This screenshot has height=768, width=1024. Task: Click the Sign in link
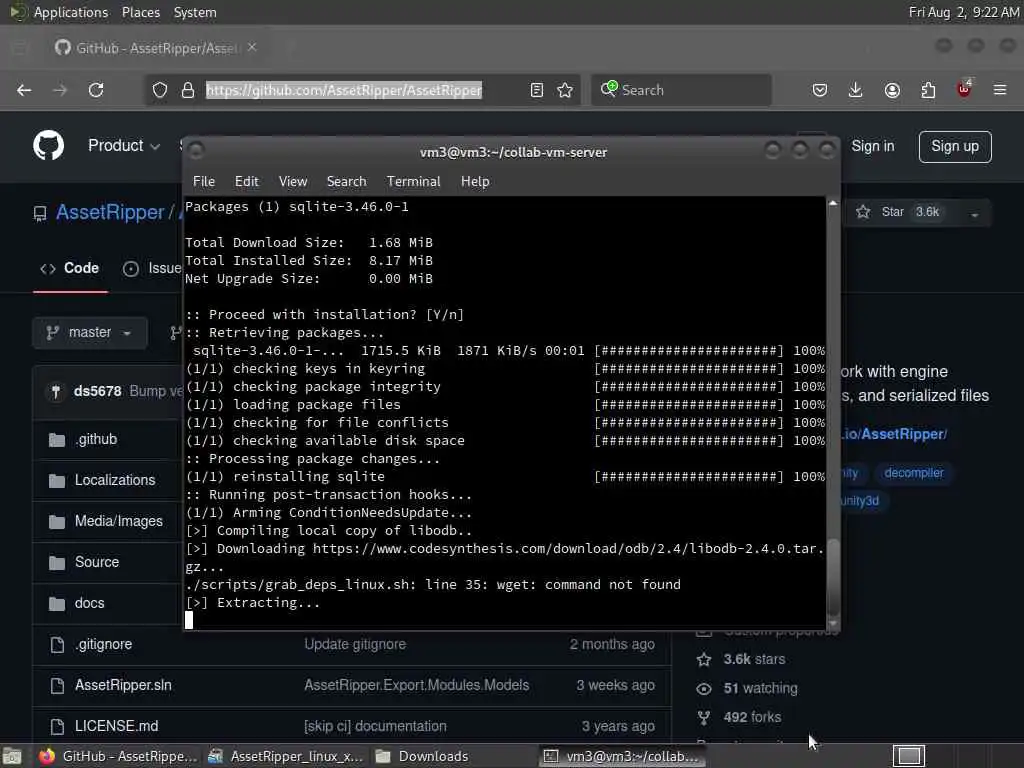click(x=872, y=146)
